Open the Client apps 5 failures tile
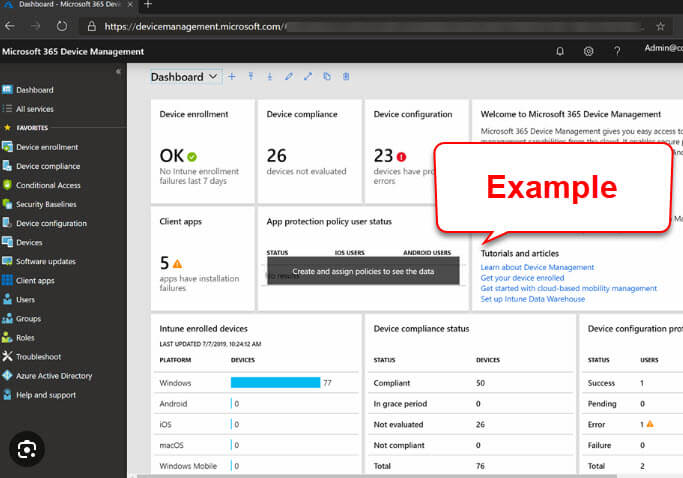The image size is (683, 478). click(x=203, y=258)
